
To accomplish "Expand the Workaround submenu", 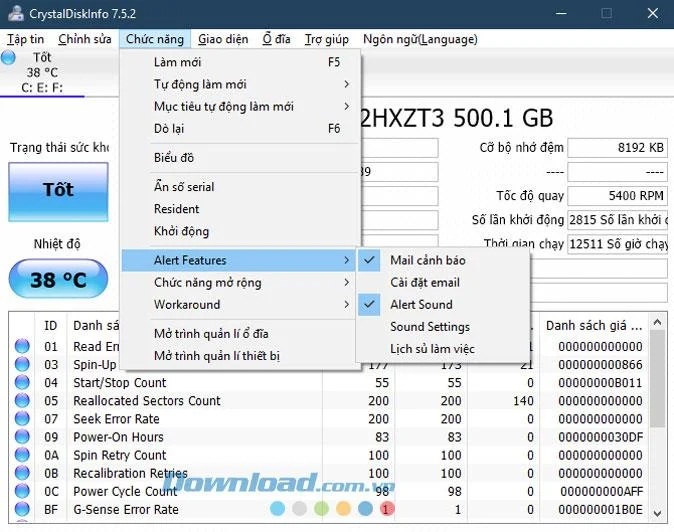I will click(x=241, y=304).
